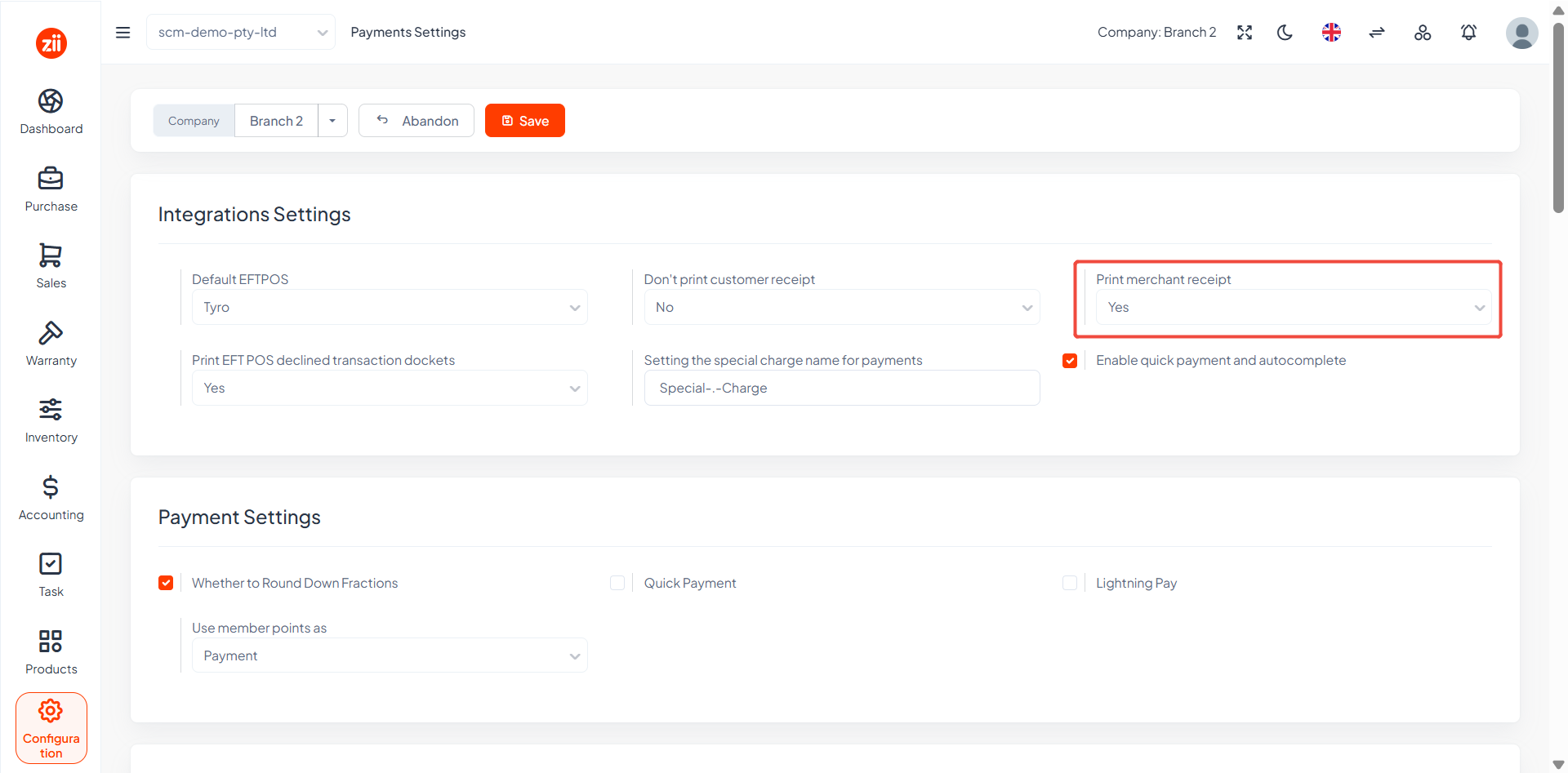Uncheck Enable quick payment and autocomplete
Viewport: 1568px width, 773px height.
(x=1070, y=361)
